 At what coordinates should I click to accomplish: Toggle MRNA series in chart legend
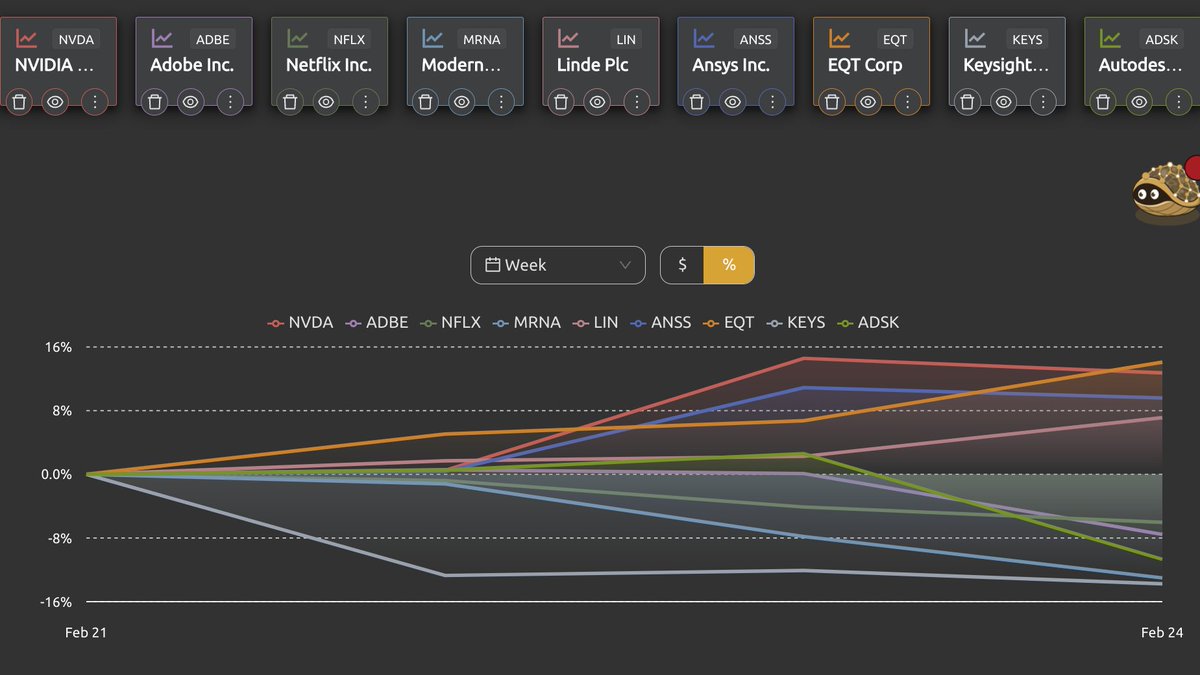[526, 322]
